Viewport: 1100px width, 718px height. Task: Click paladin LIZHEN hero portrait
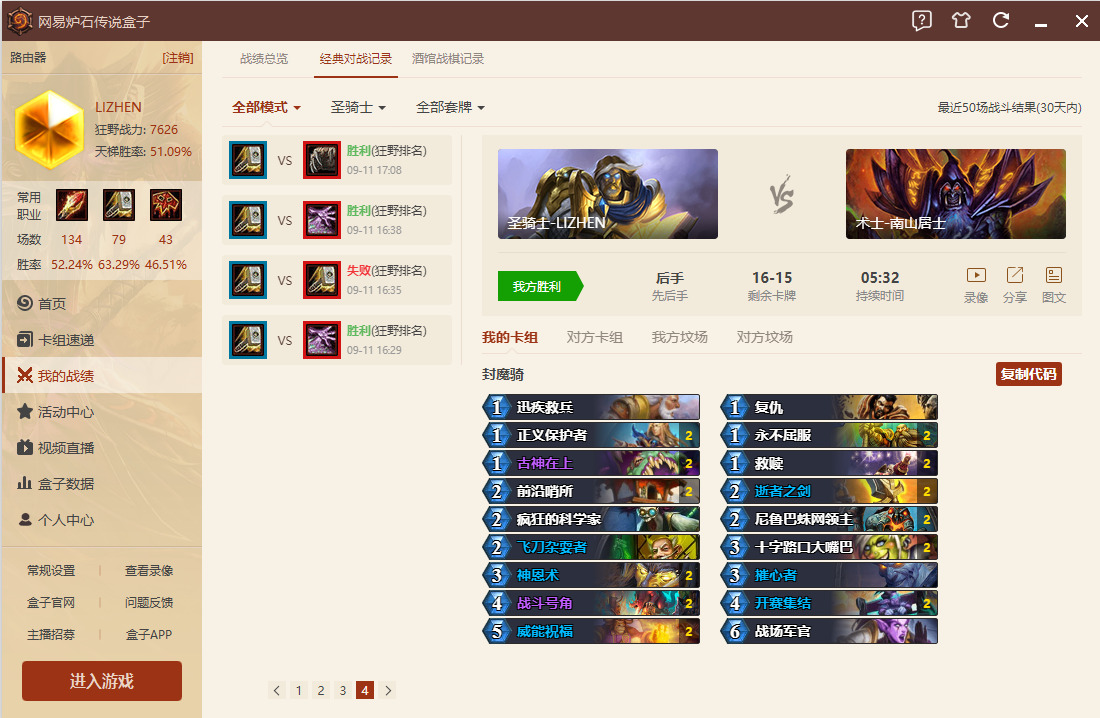pyautogui.click(x=608, y=194)
